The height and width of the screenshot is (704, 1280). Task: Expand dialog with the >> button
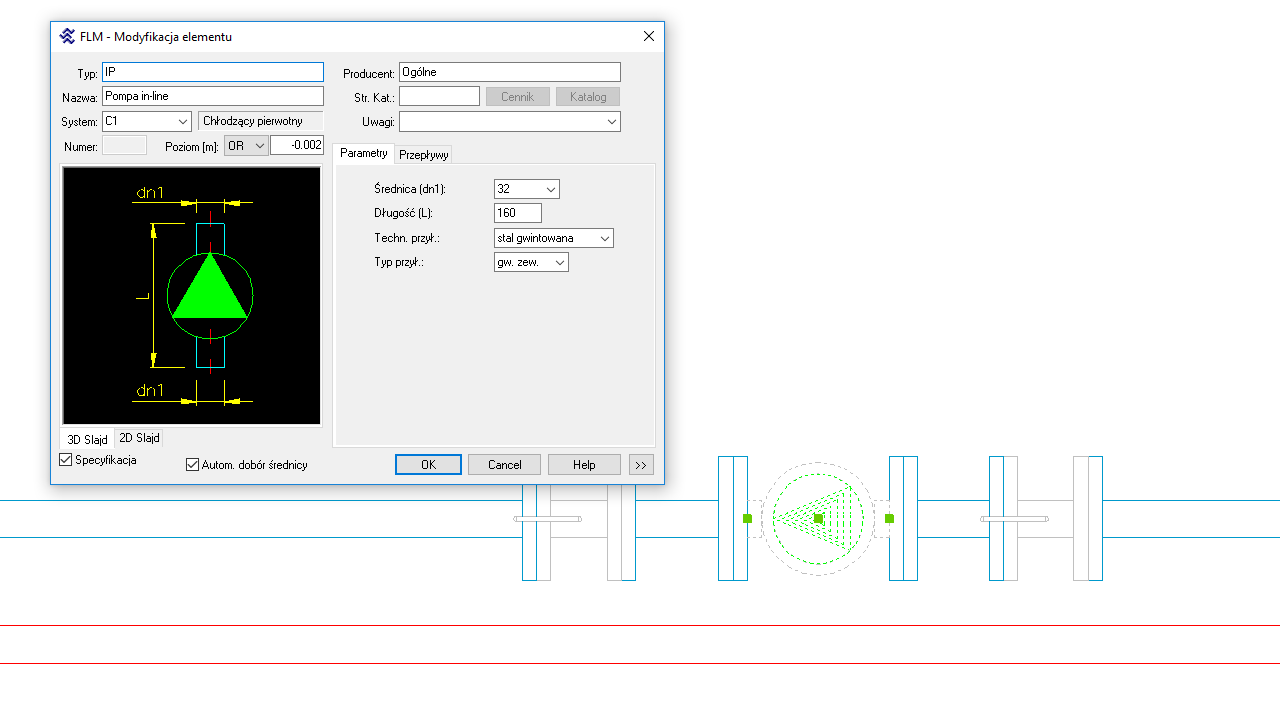641,465
